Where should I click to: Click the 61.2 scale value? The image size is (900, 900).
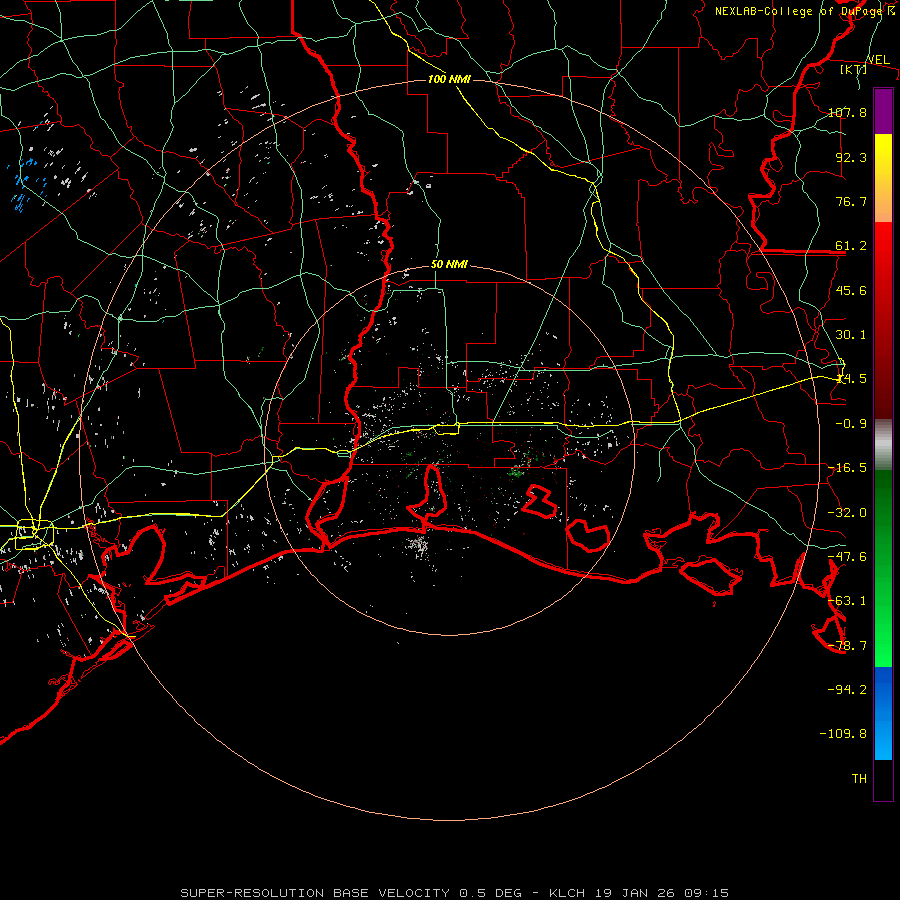coord(851,246)
